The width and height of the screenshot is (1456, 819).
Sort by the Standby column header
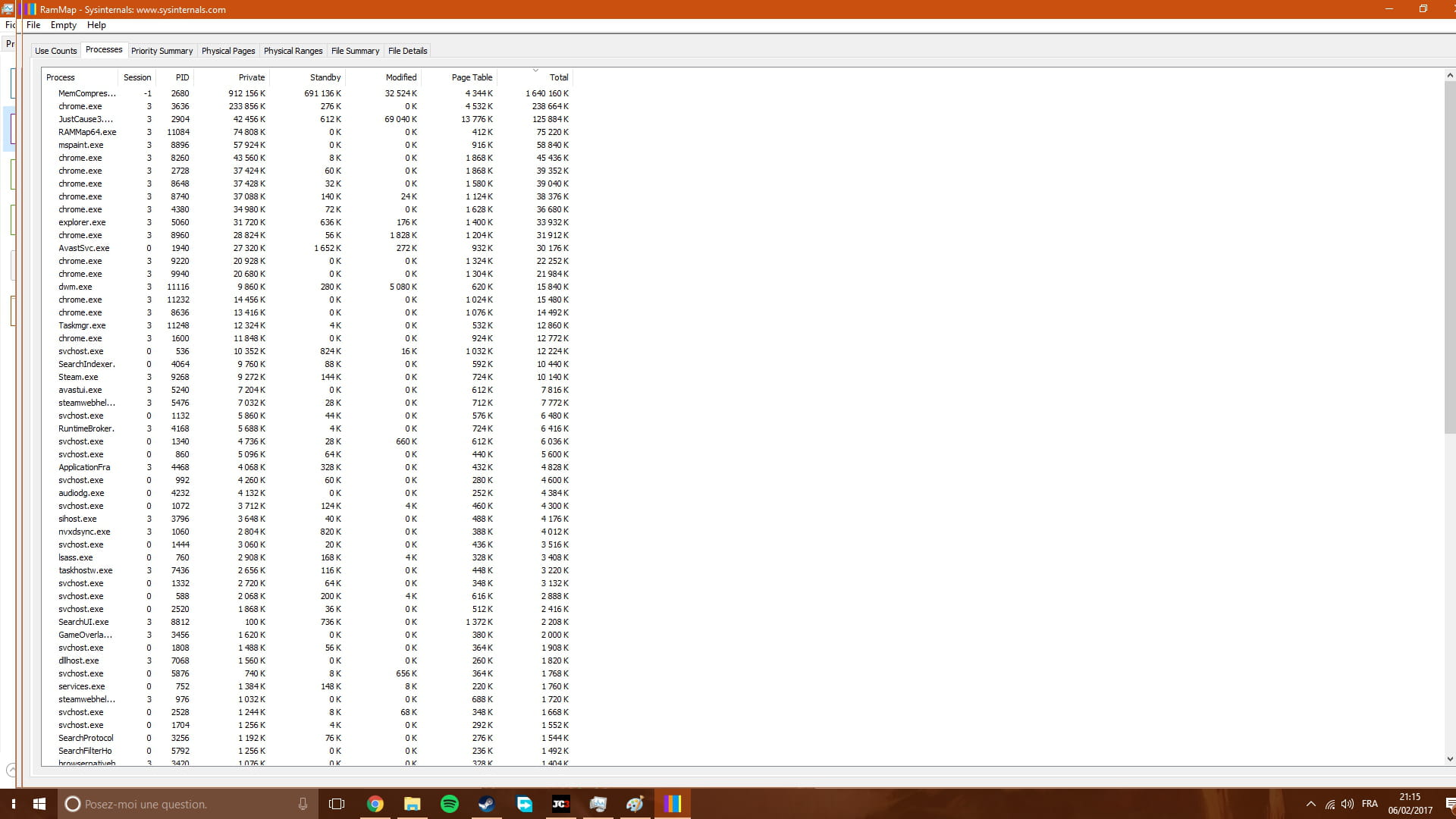(307, 77)
